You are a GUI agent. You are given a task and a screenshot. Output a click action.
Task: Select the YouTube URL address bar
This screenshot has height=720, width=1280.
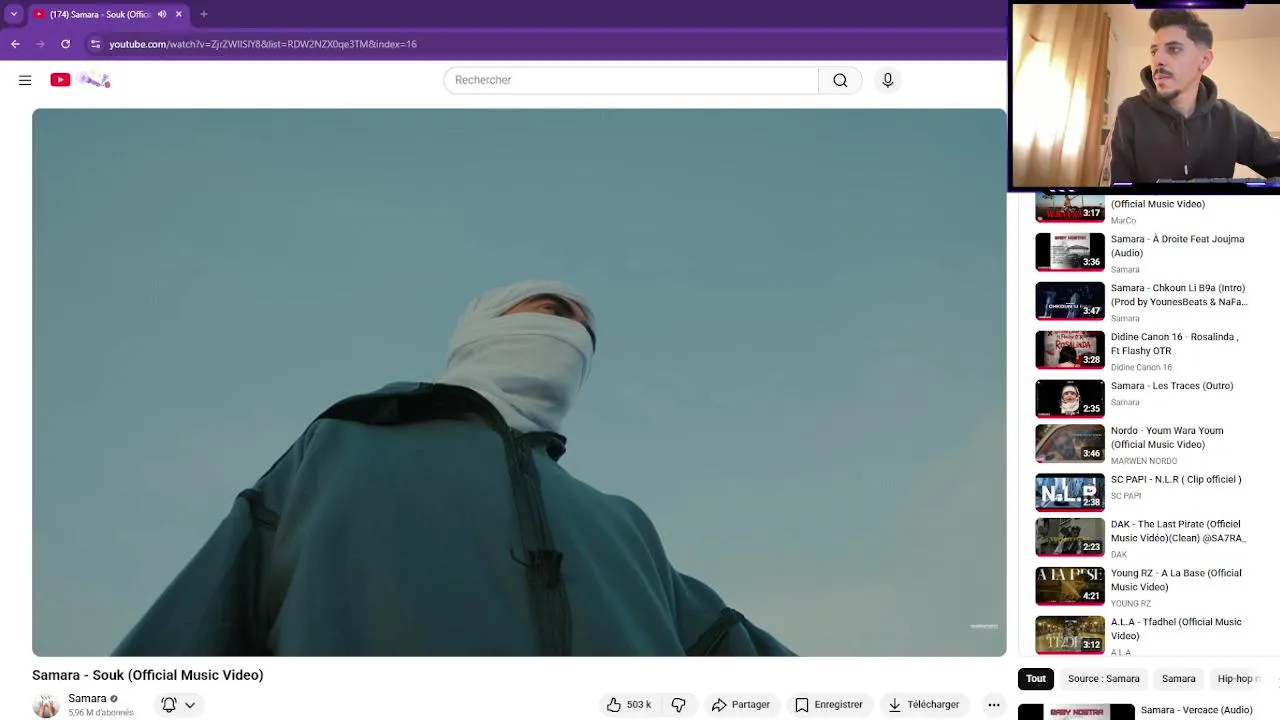263,44
